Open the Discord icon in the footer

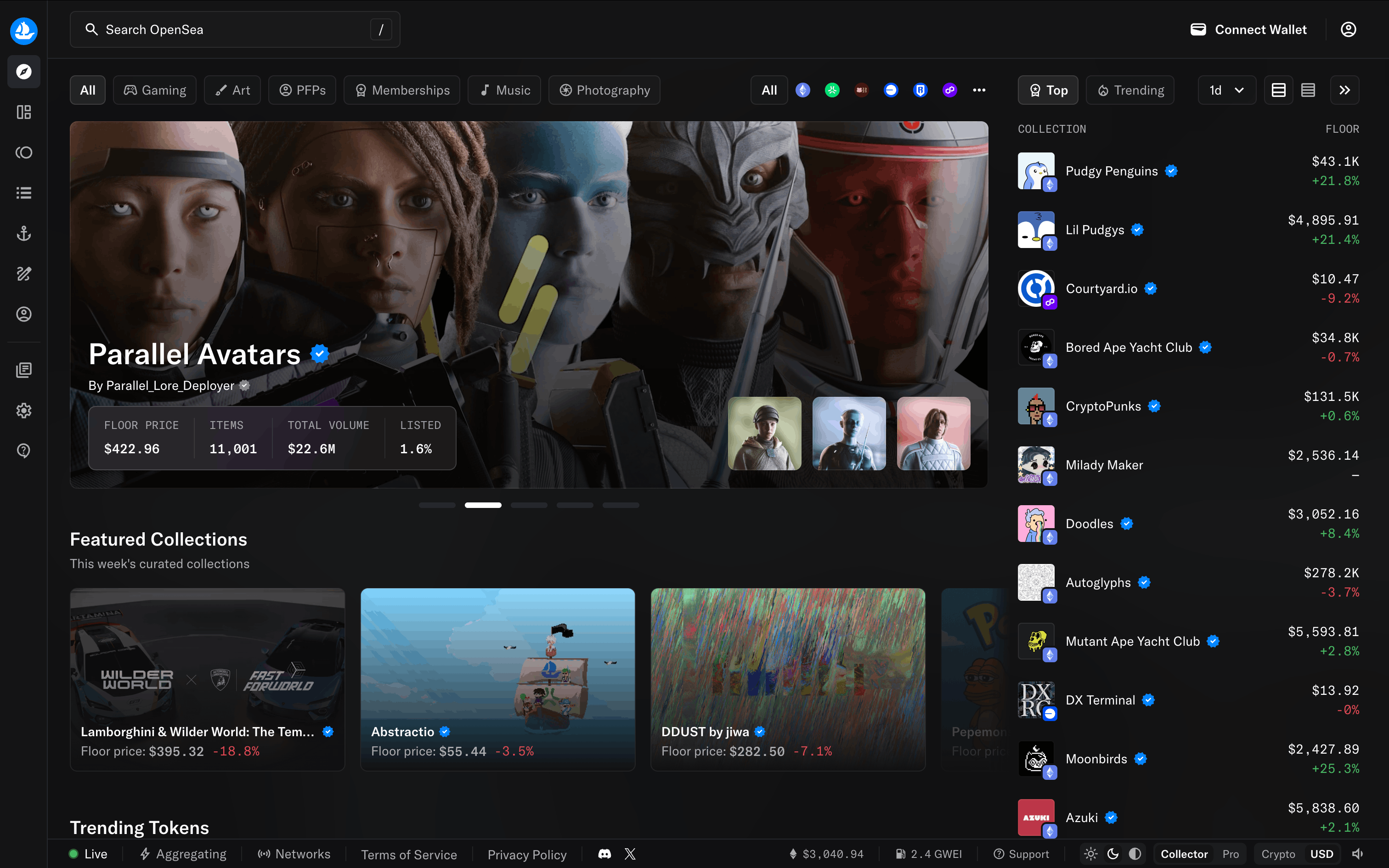[604, 854]
